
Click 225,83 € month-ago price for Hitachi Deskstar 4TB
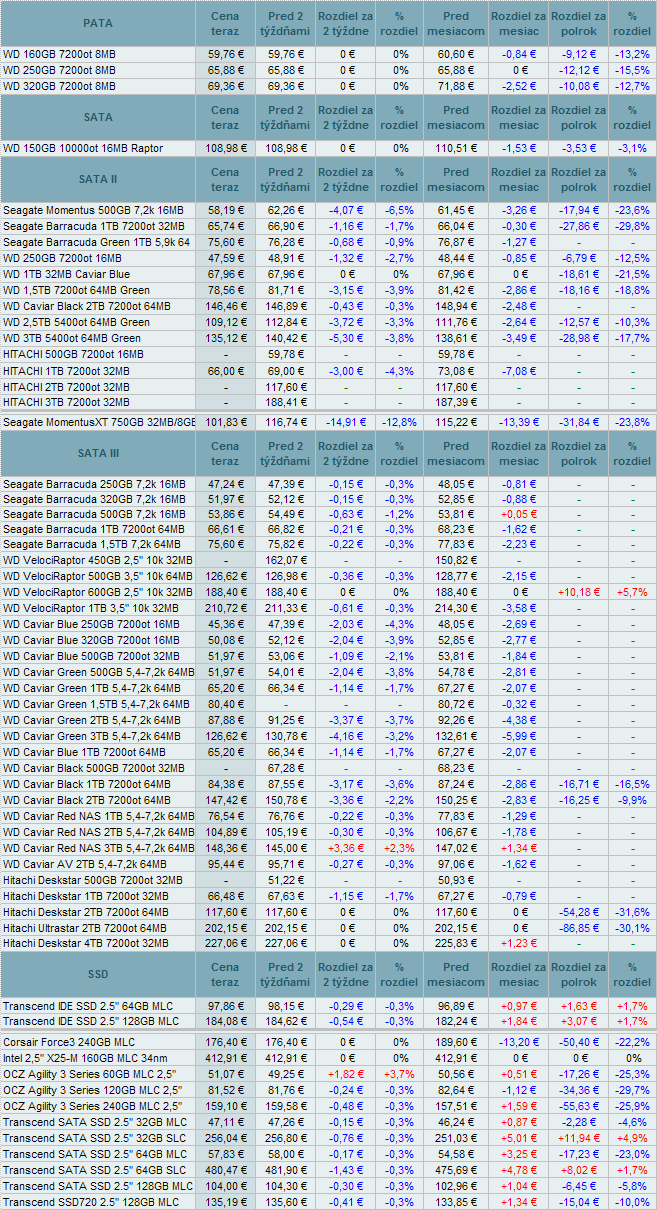456,942
